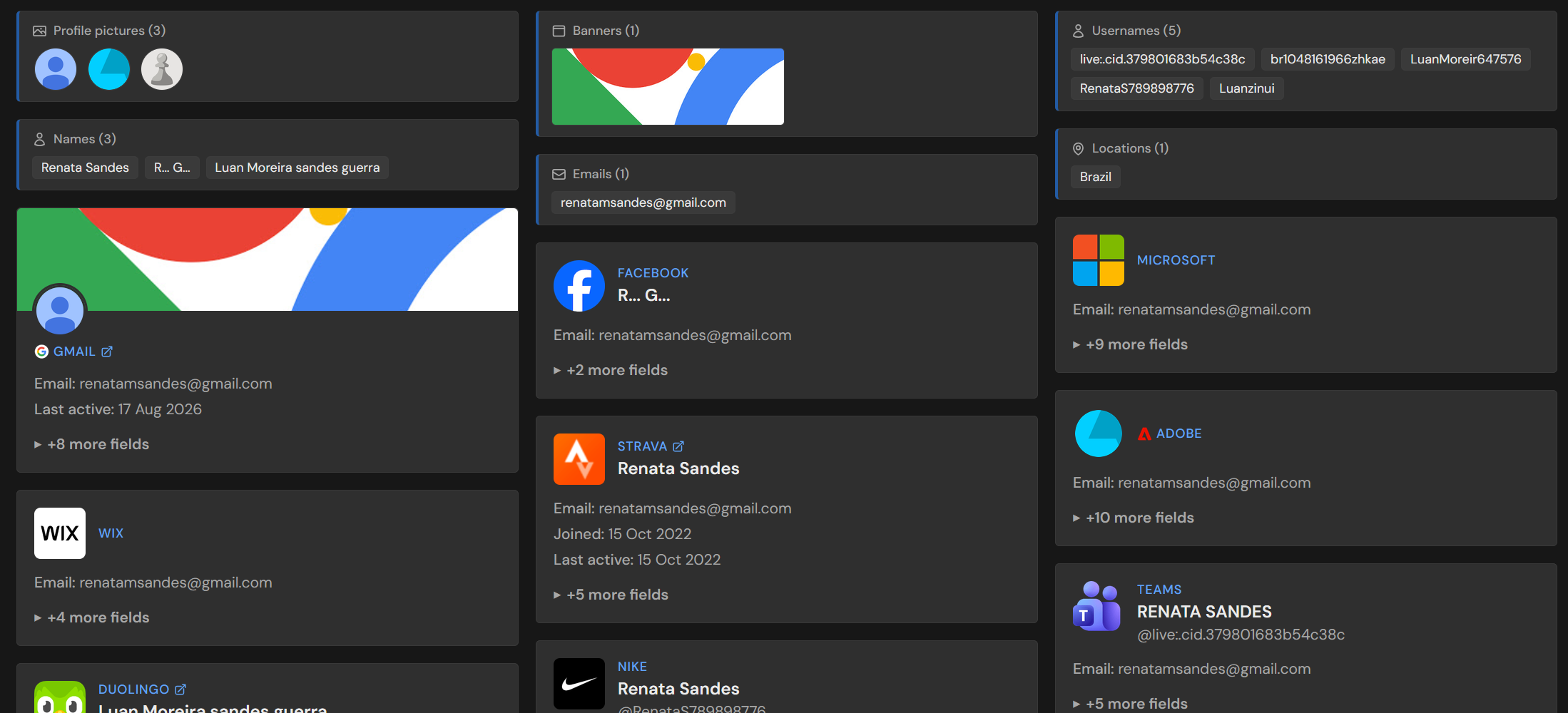Screen dimensions: 1568x713
Task: Click the Adobe card avatar icon
Action: pyautogui.click(x=1099, y=434)
